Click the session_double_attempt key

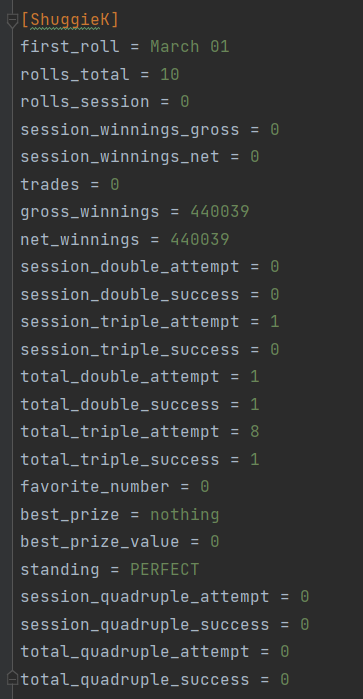coord(130,267)
